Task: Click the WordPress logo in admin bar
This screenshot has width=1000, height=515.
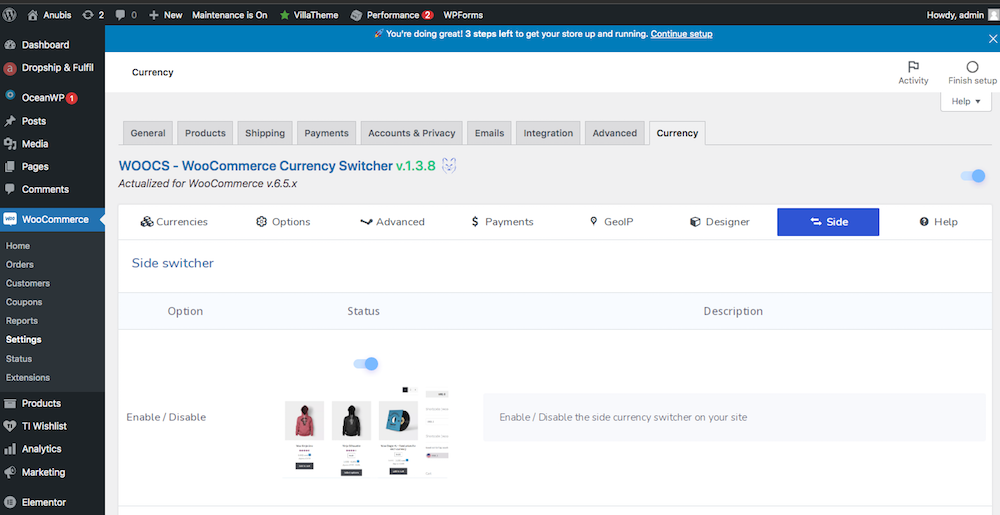Action: point(9,15)
